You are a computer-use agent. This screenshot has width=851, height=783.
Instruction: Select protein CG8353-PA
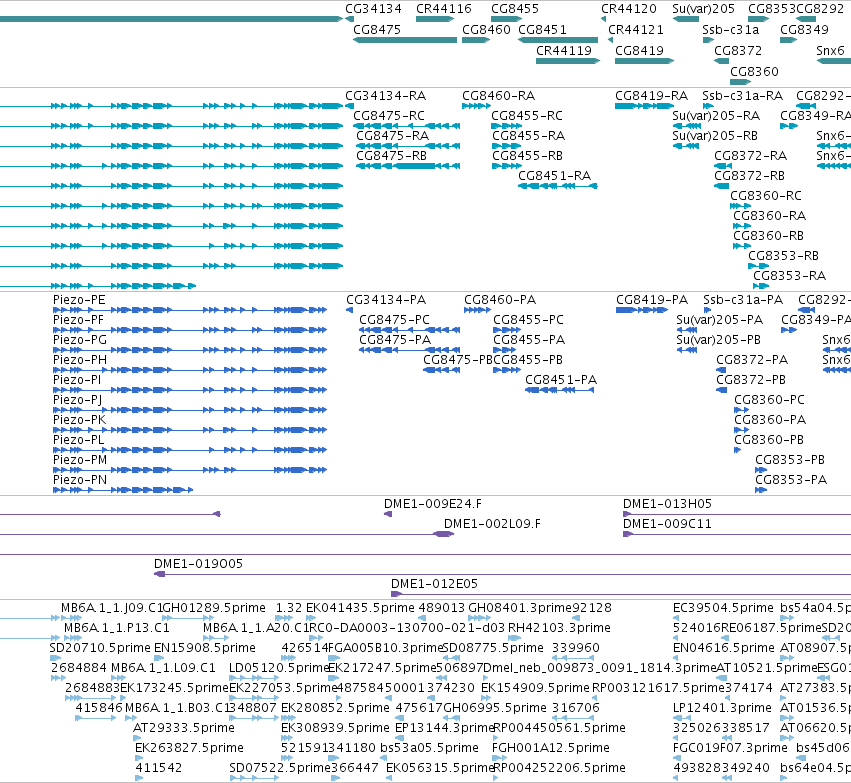coord(791,480)
